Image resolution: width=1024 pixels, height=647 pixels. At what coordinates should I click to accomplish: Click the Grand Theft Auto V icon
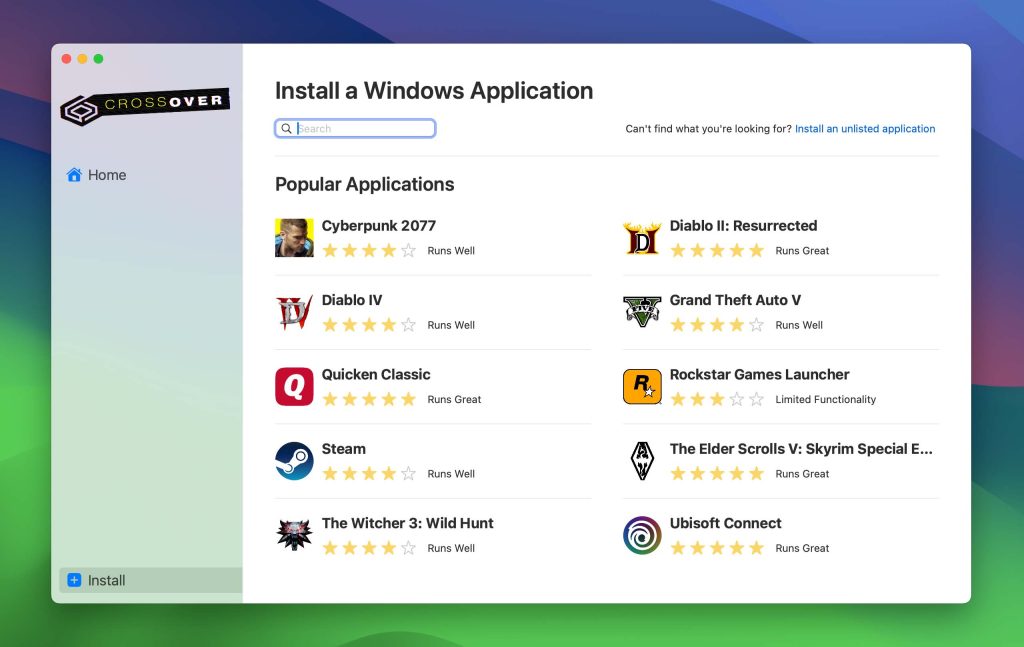click(x=642, y=312)
